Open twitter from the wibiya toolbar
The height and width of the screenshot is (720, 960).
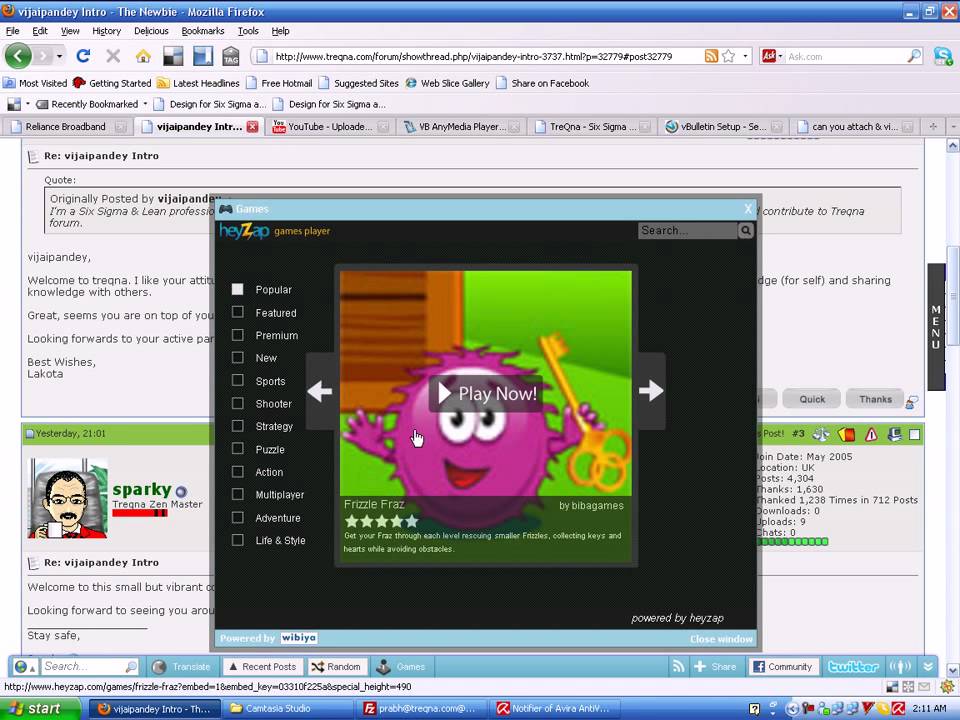[853, 667]
